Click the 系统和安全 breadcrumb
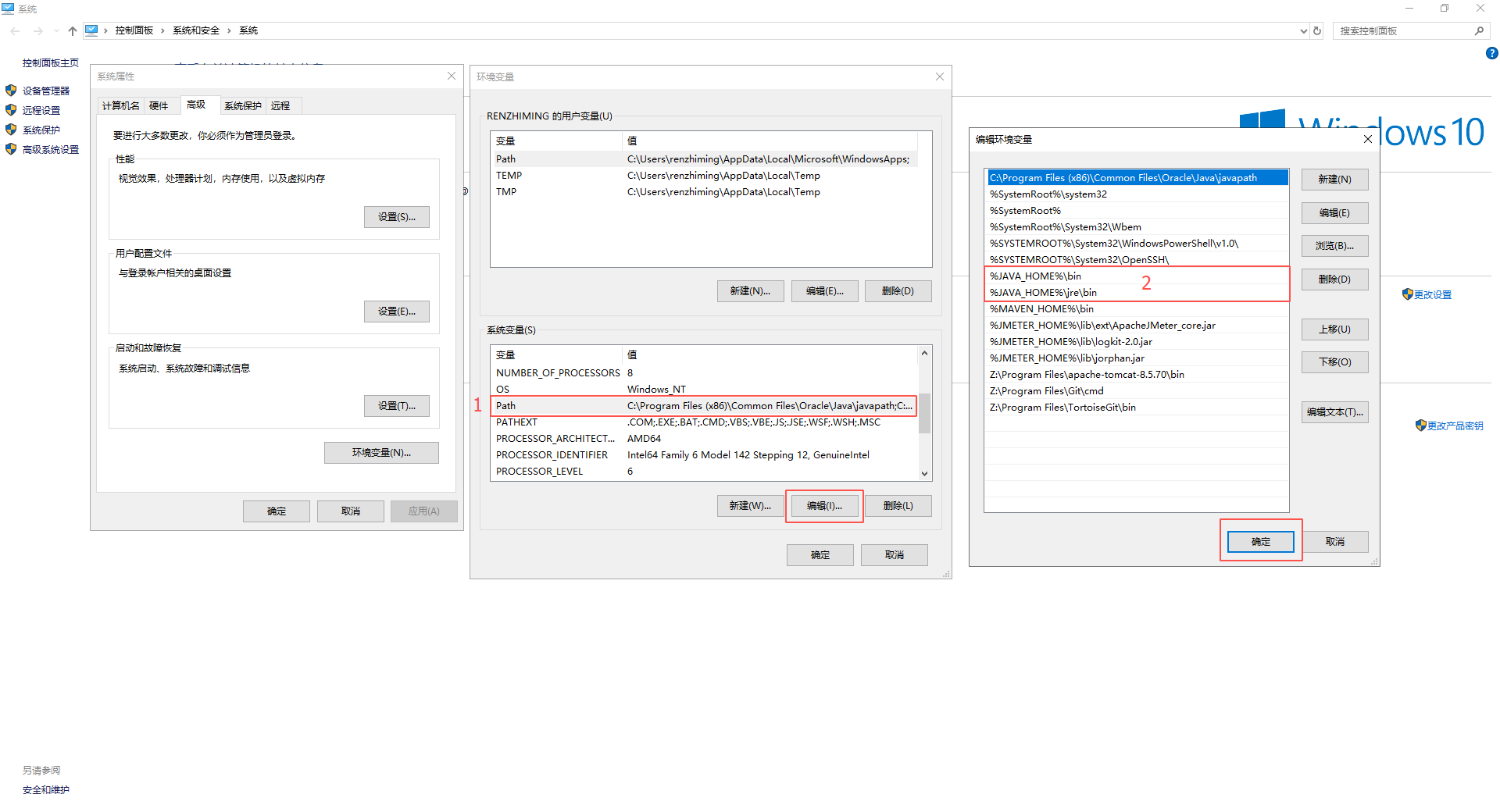Viewport: 1500px width, 812px height. click(x=196, y=30)
